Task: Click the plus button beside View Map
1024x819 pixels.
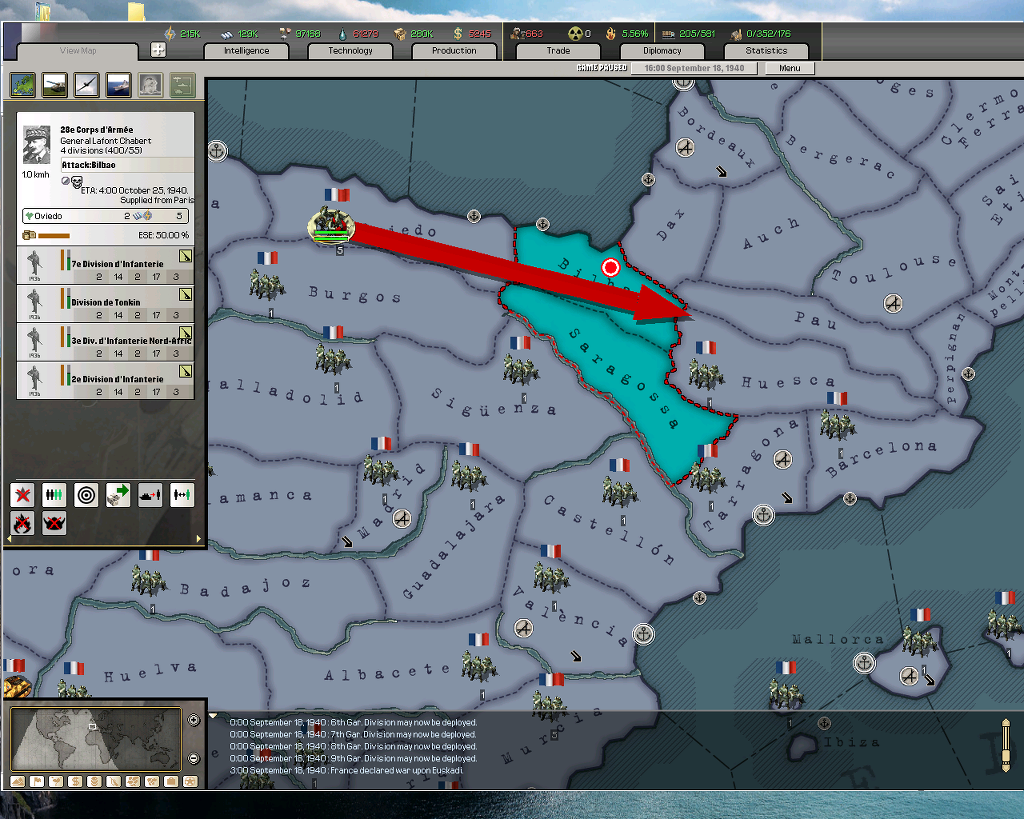Action: (158, 50)
